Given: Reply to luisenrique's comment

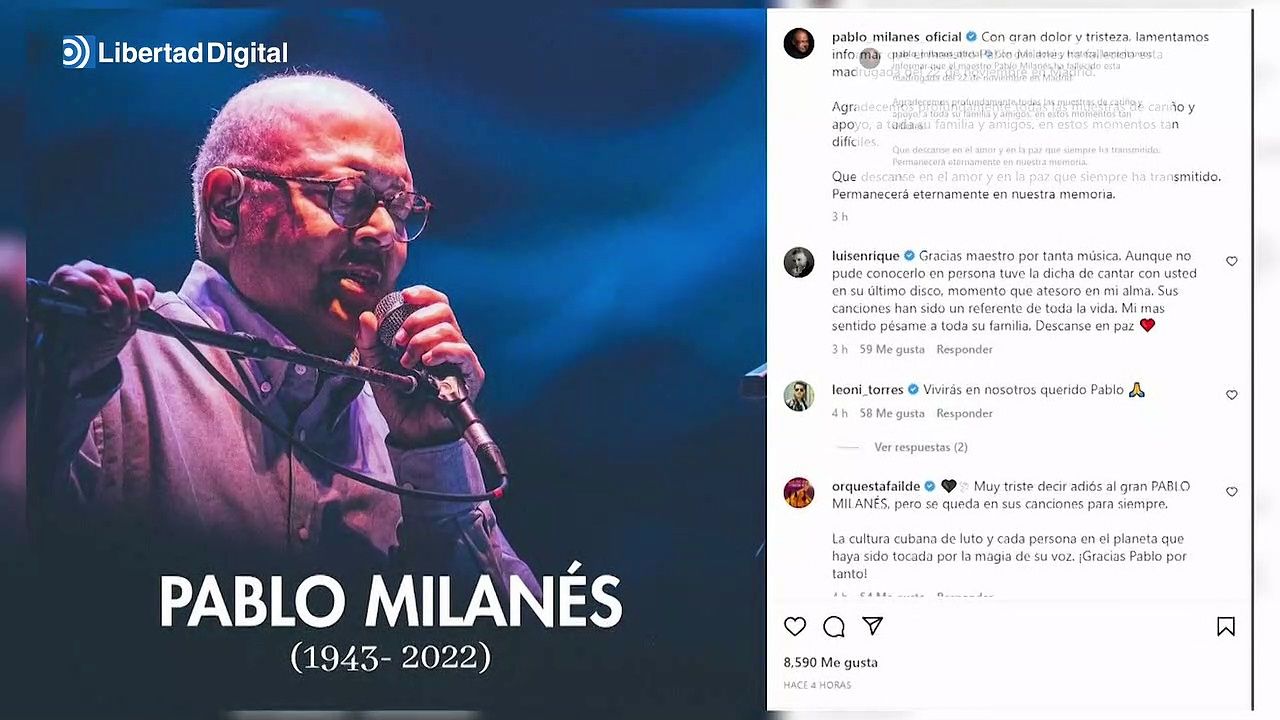Looking at the screenshot, I should (964, 349).
